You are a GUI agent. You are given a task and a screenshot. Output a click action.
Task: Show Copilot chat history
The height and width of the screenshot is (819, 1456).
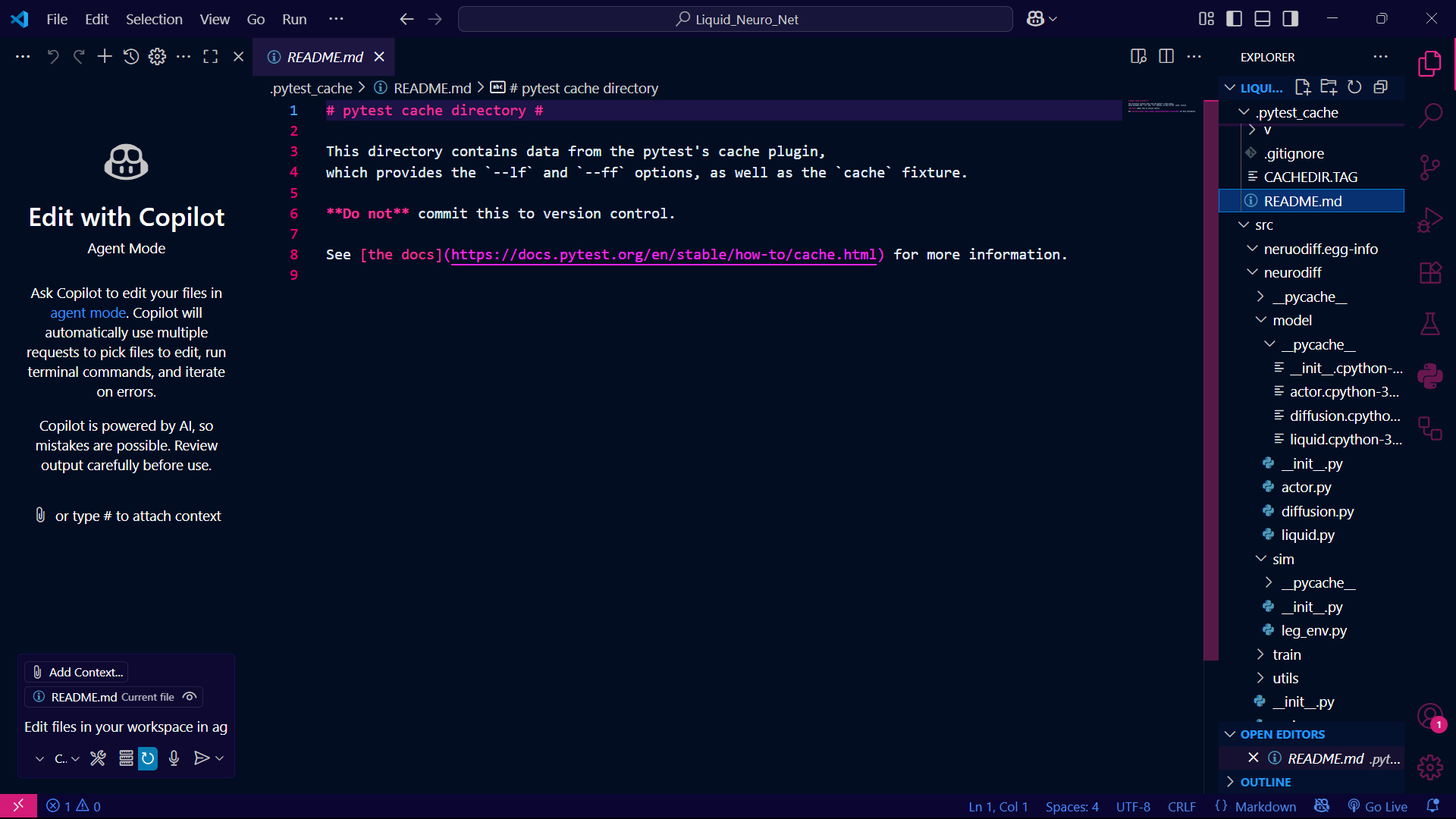click(130, 57)
